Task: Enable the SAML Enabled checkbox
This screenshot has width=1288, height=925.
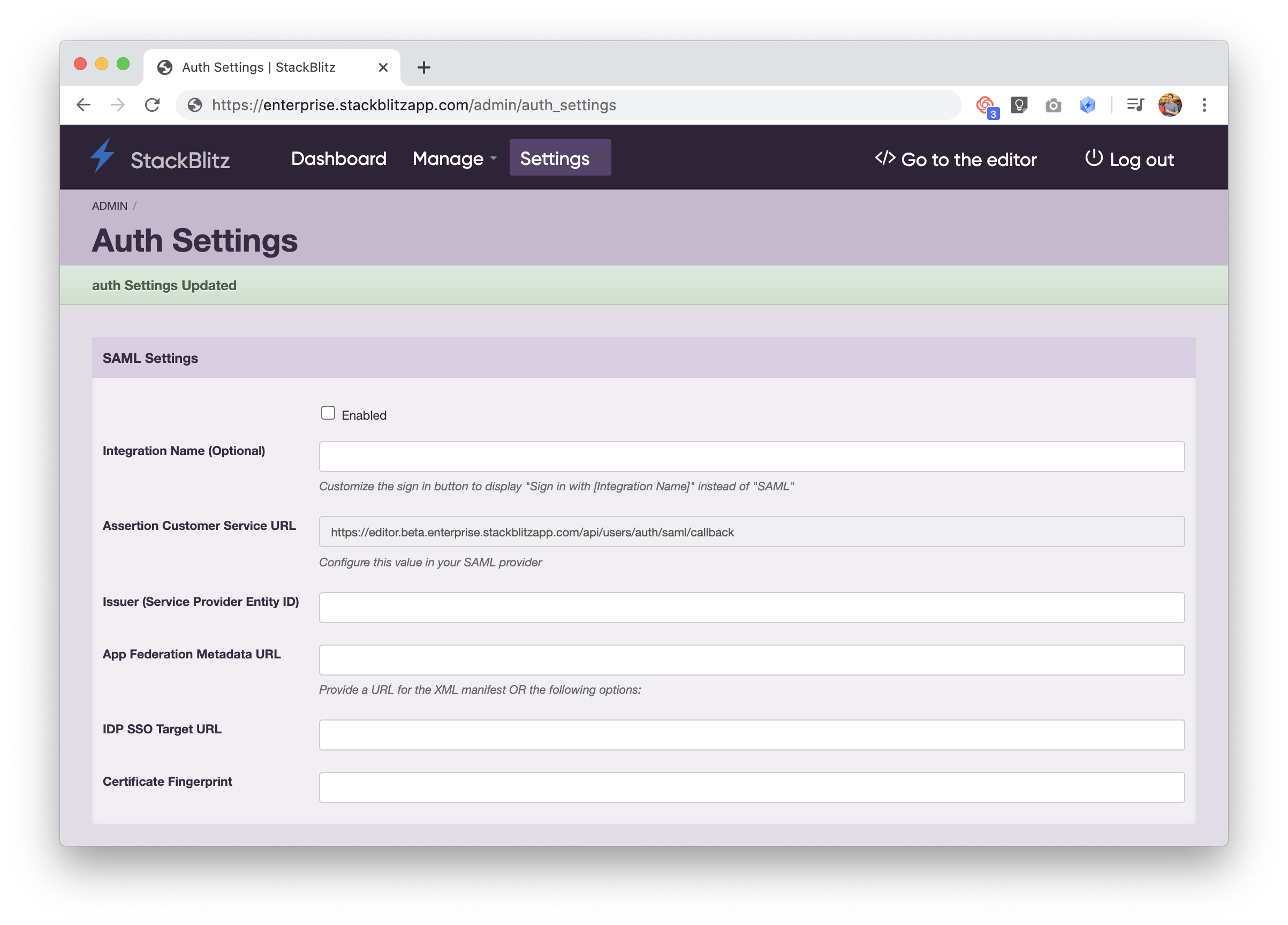Action: tap(328, 413)
